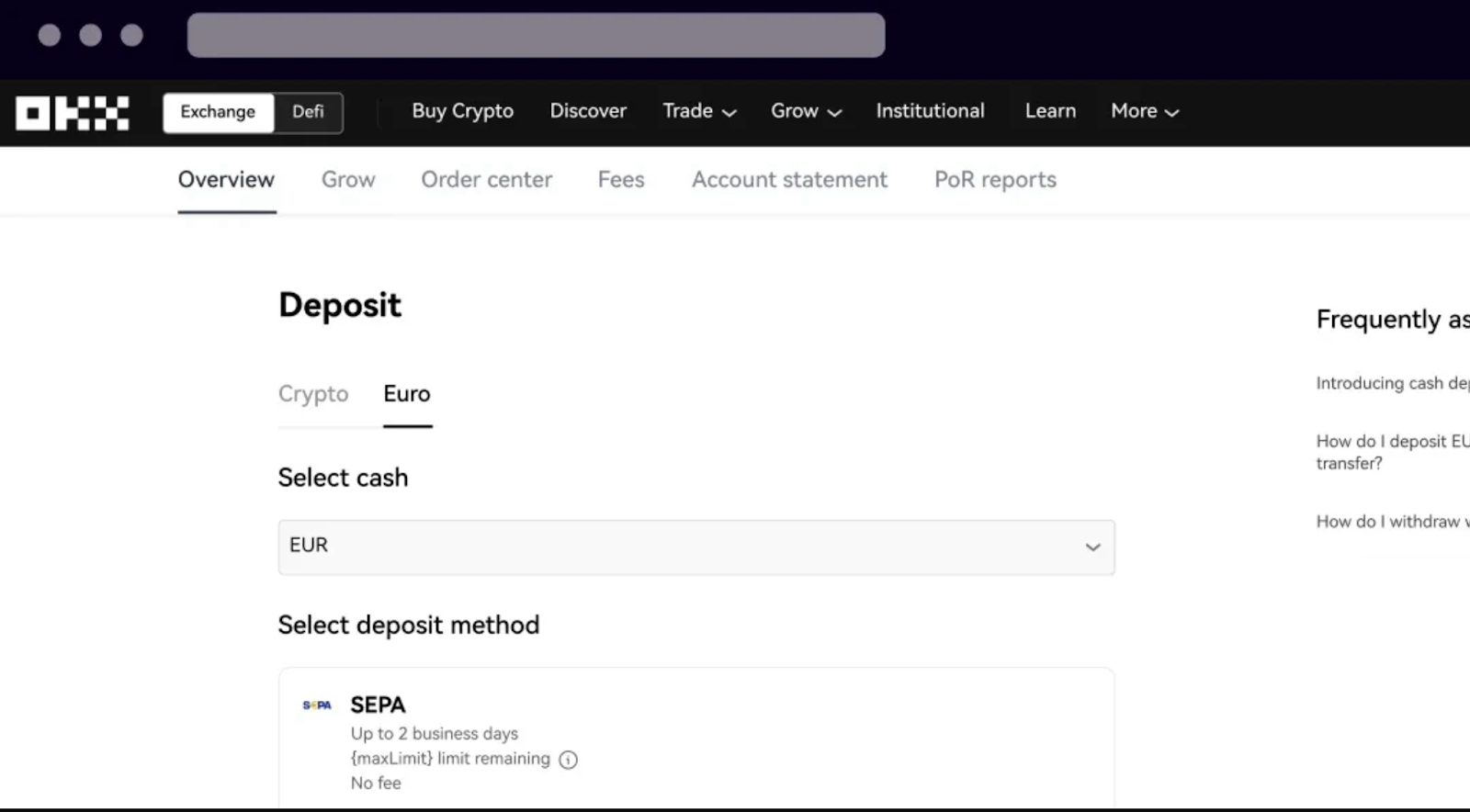Expand the Grow navigation dropdown
1470x812 pixels.
coord(806,111)
